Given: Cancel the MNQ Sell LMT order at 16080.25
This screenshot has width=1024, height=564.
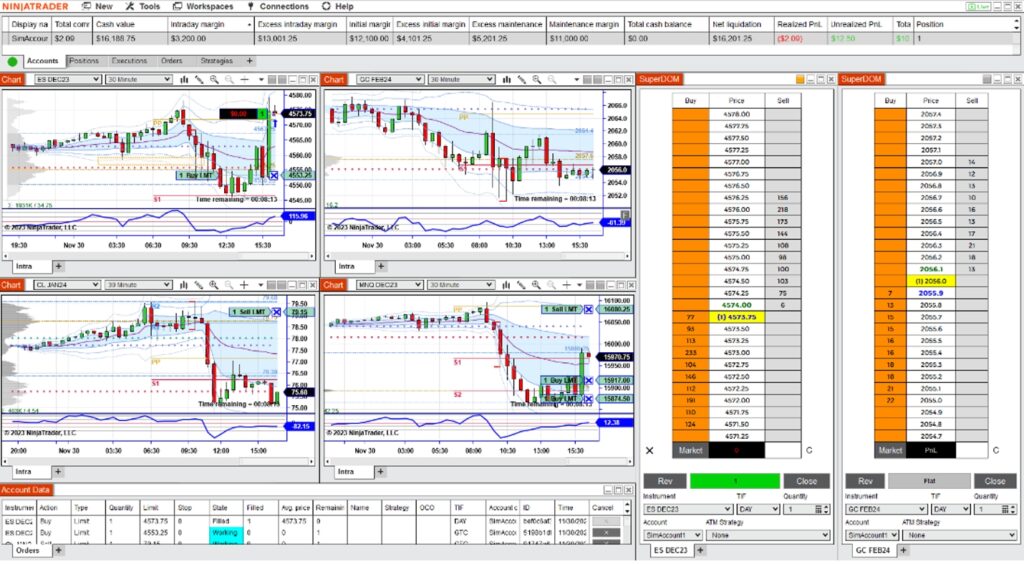Looking at the screenshot, I should (x=588, y=309).
